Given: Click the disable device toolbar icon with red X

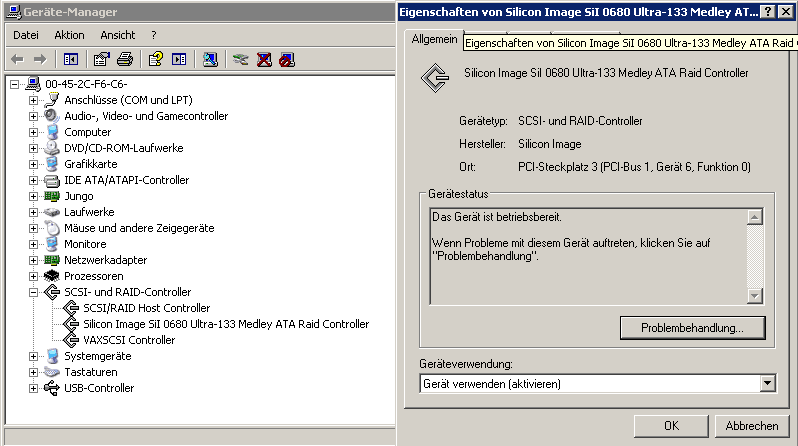Looking at the screenshot, I should [264, 60].
